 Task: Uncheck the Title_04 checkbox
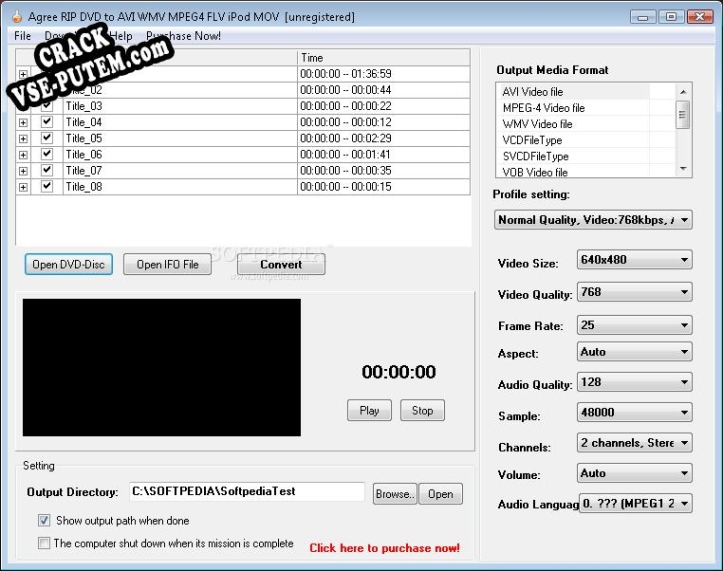pos(47,122)
